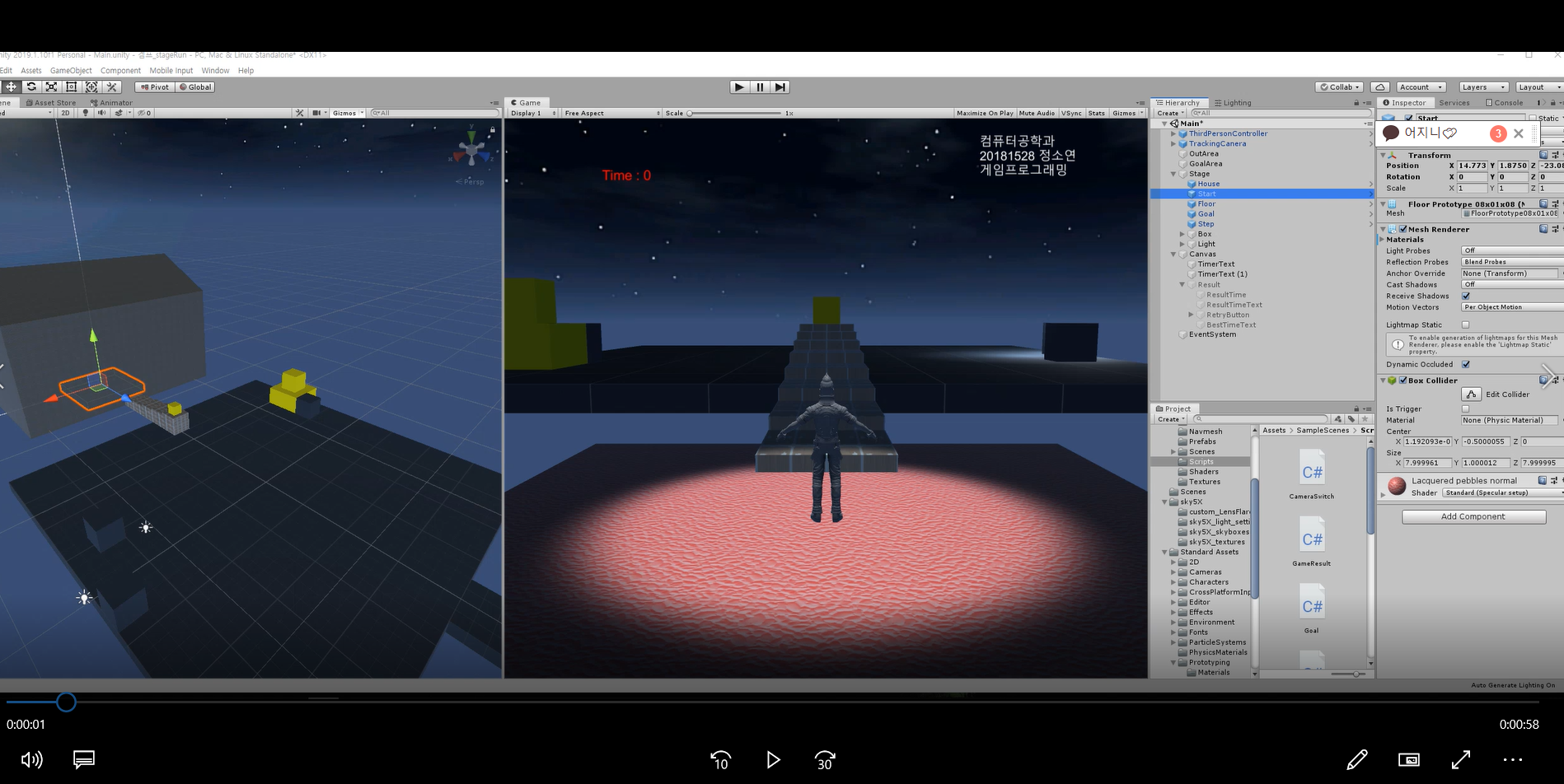Select the Rect Transform tool
Image resolution: width=1564 pixels, height=784 pixels.
[x=71, y=86]
